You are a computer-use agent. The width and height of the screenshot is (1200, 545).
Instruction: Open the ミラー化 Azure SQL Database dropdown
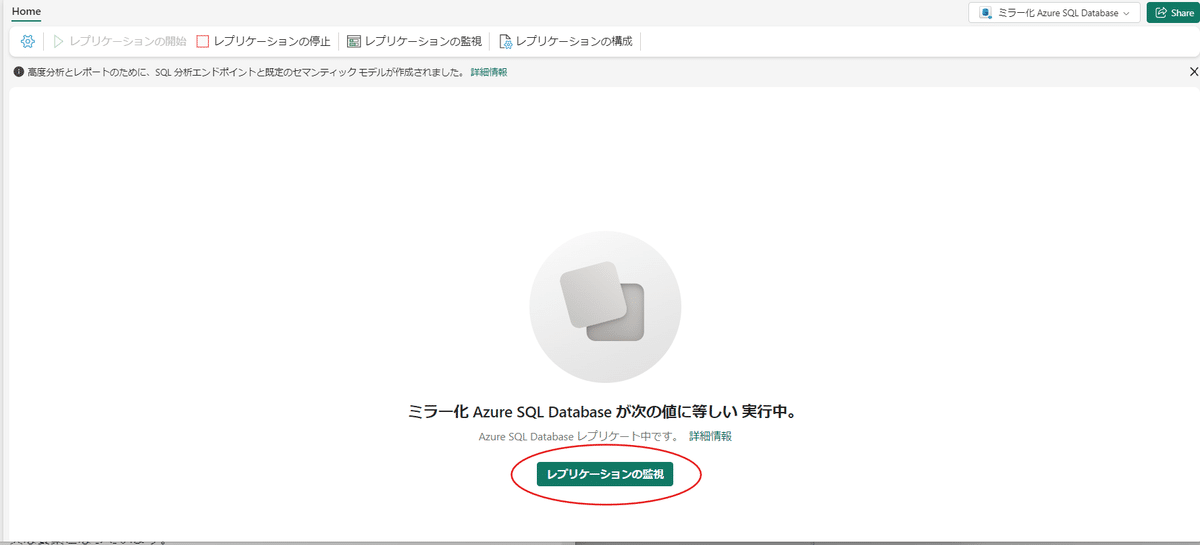(x=1054, y=13)
